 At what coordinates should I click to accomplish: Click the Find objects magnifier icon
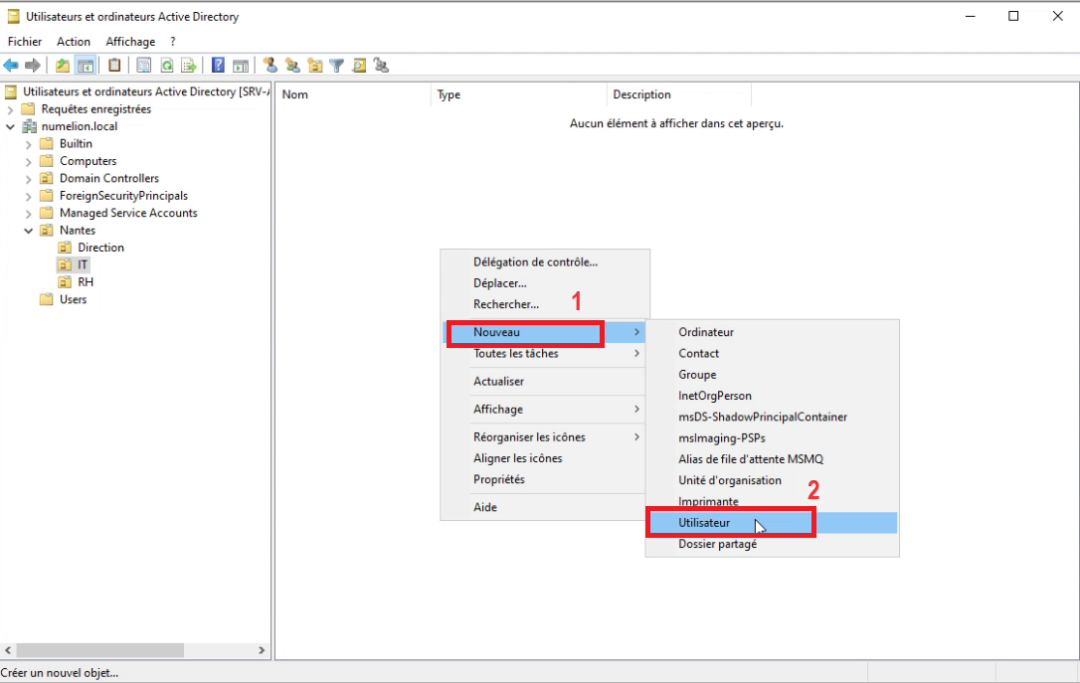tap(358, 65)
